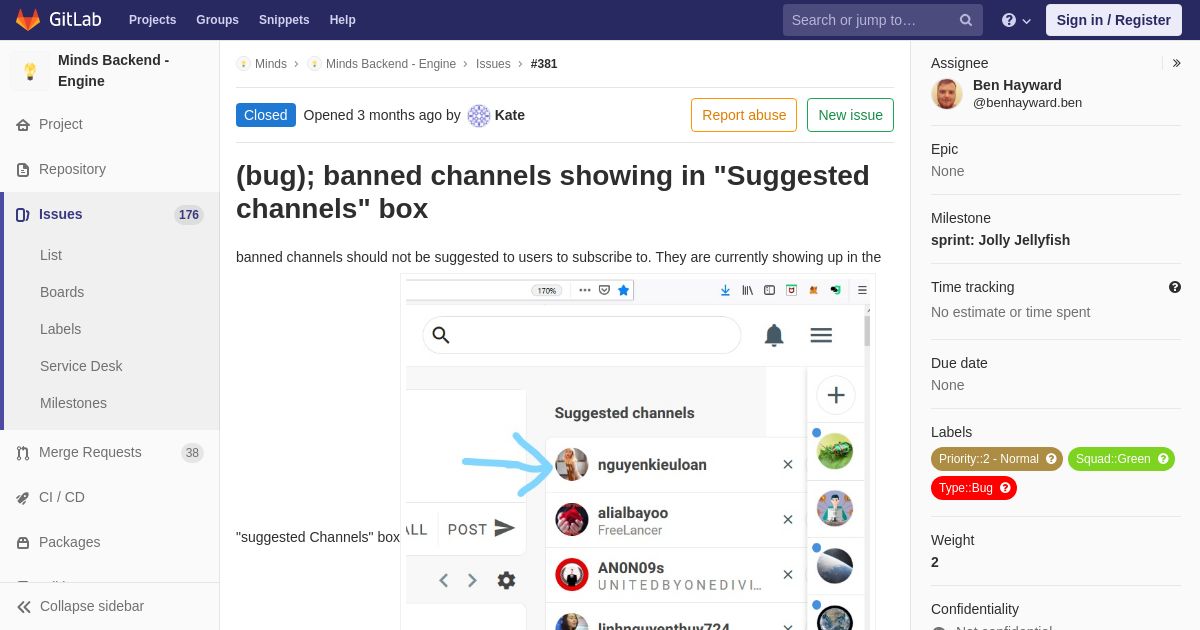Click the Time tracking help icon
This screenshot has height=630, width=1200.
(x=1175, y=287)
